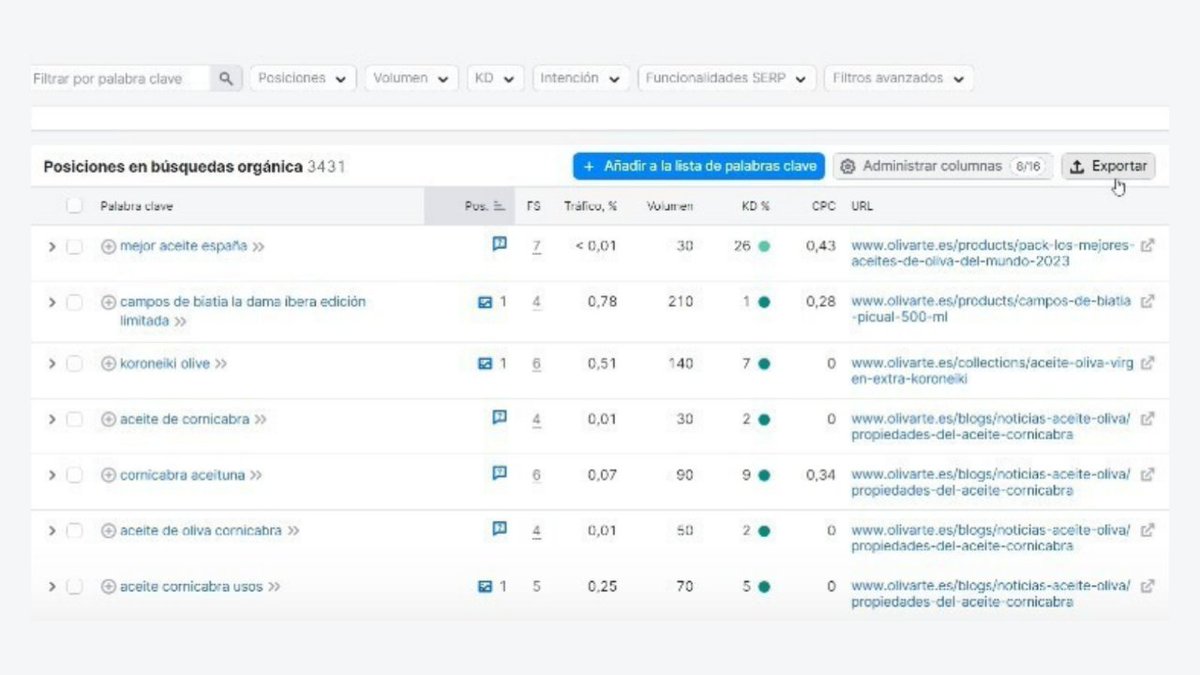The image size is (1200, 675).
Task: Open the Filtros avanzados dropdown
Action: pyautogui.click(x=898, y=78)
